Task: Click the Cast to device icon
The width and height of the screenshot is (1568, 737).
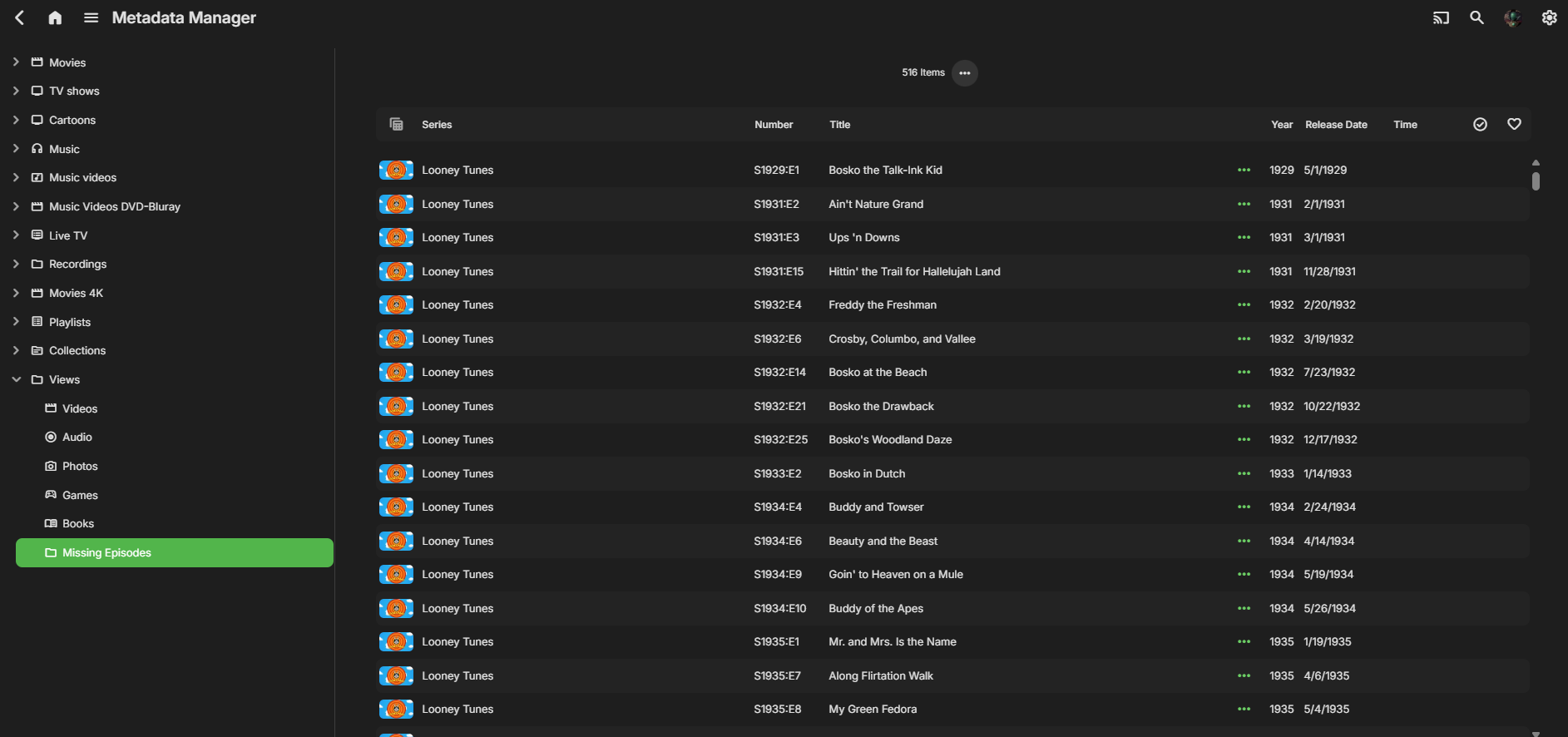Action: point(1441,17)
